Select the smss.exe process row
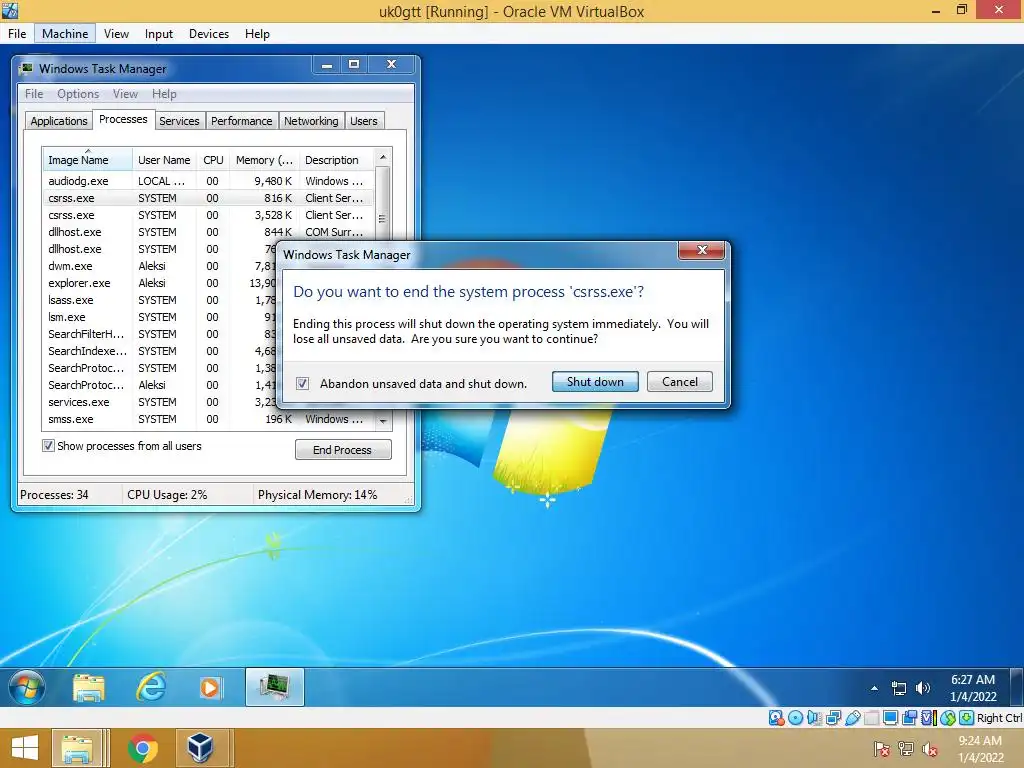The width and height of the screenshot is (1024, 768). click(209, 419)
